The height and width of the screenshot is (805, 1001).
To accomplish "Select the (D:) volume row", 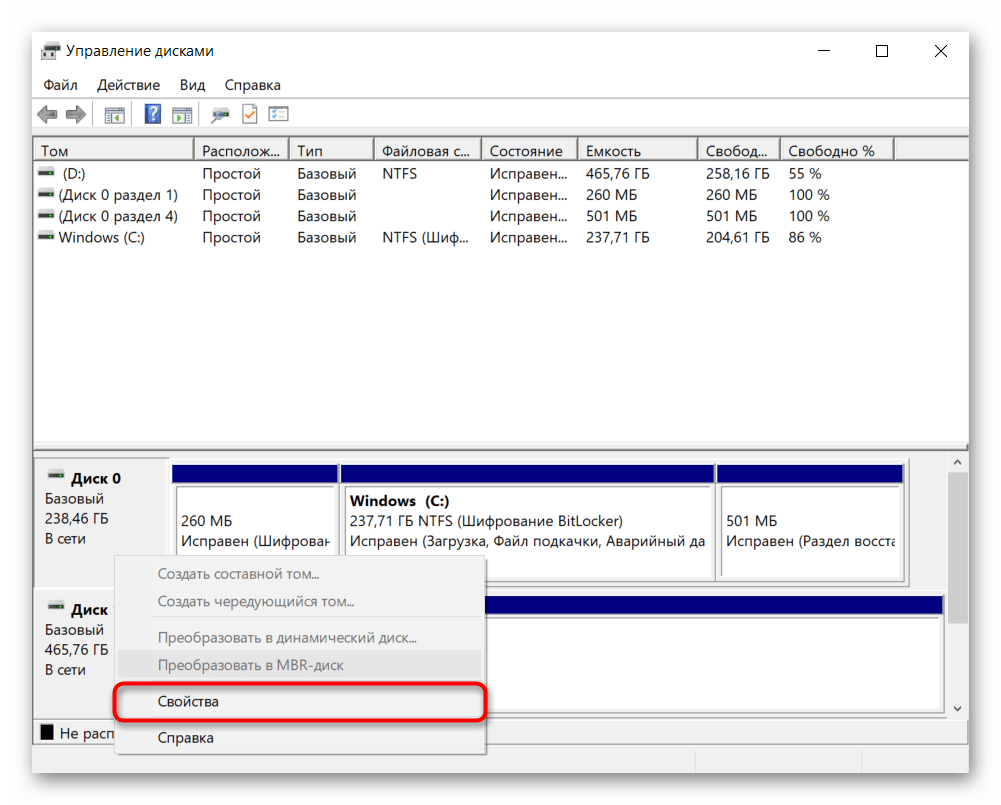I will pos(72,174).
